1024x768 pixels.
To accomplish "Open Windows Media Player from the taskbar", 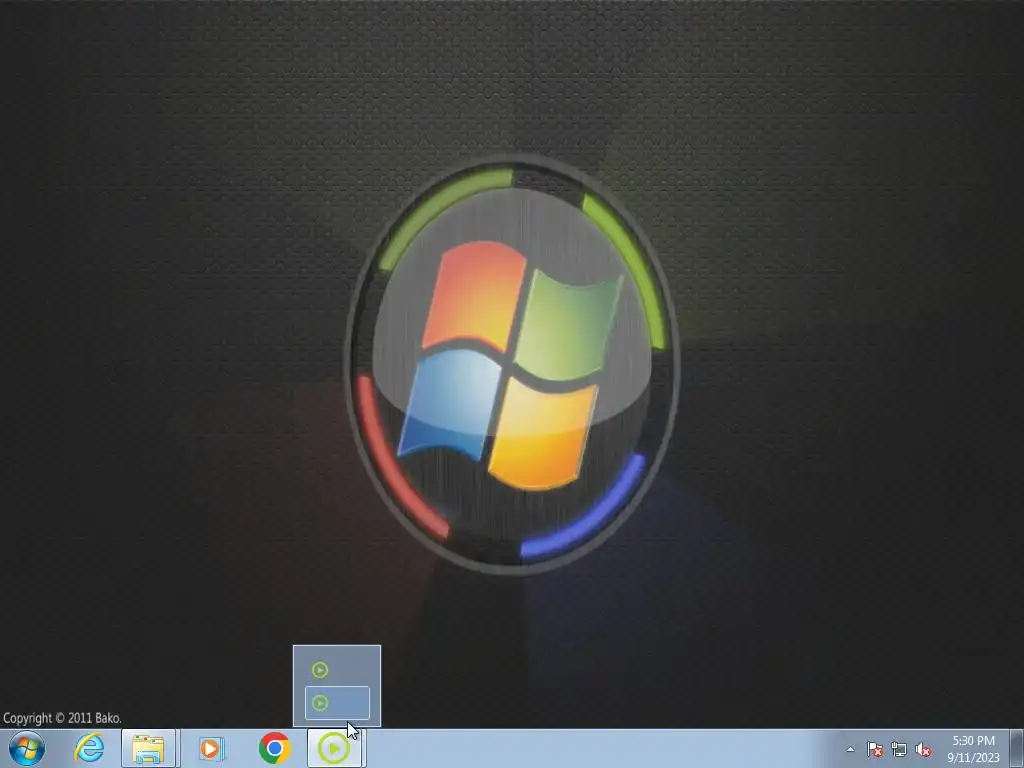I will pos(210,748).
